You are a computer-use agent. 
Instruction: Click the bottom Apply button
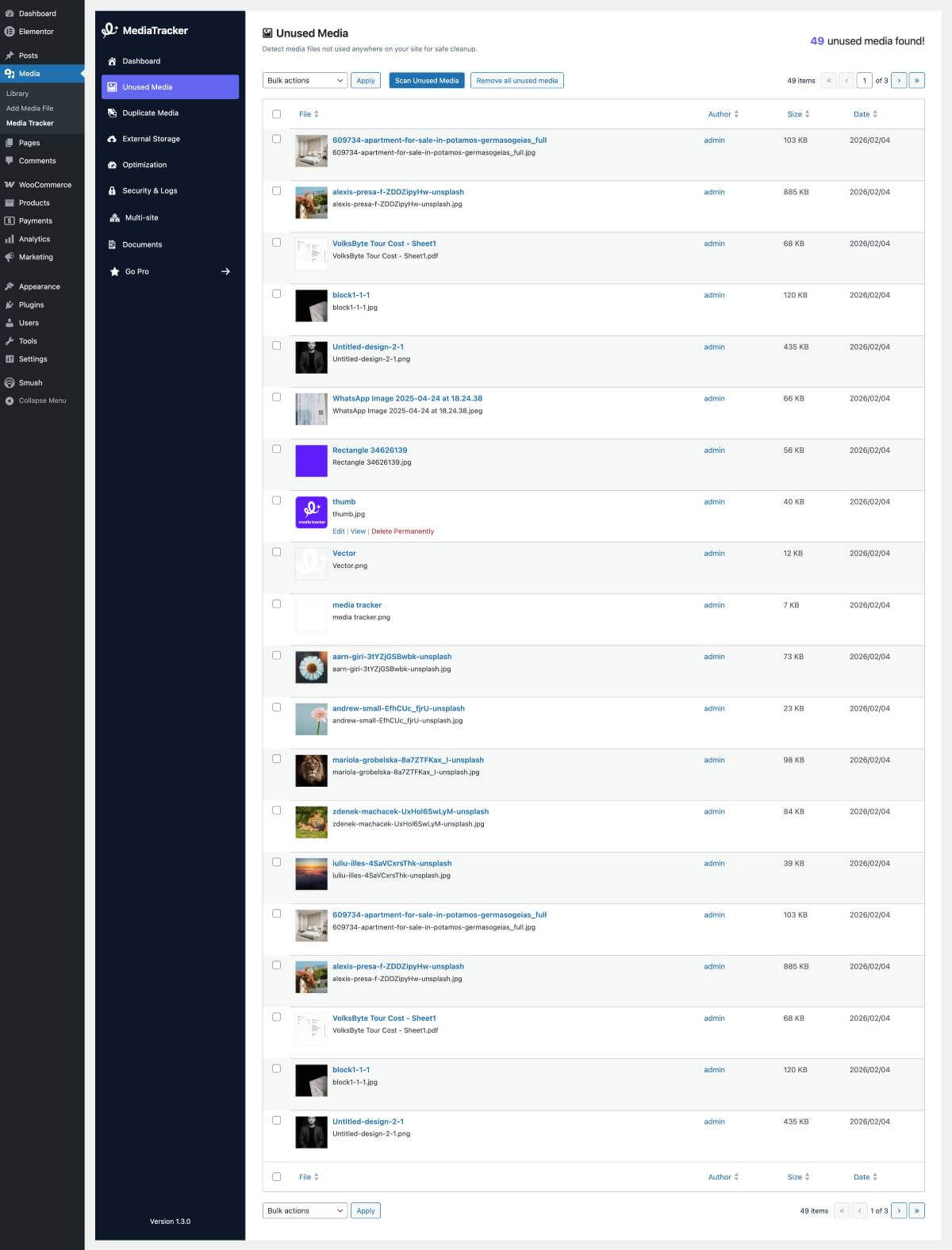(366, 1210)
